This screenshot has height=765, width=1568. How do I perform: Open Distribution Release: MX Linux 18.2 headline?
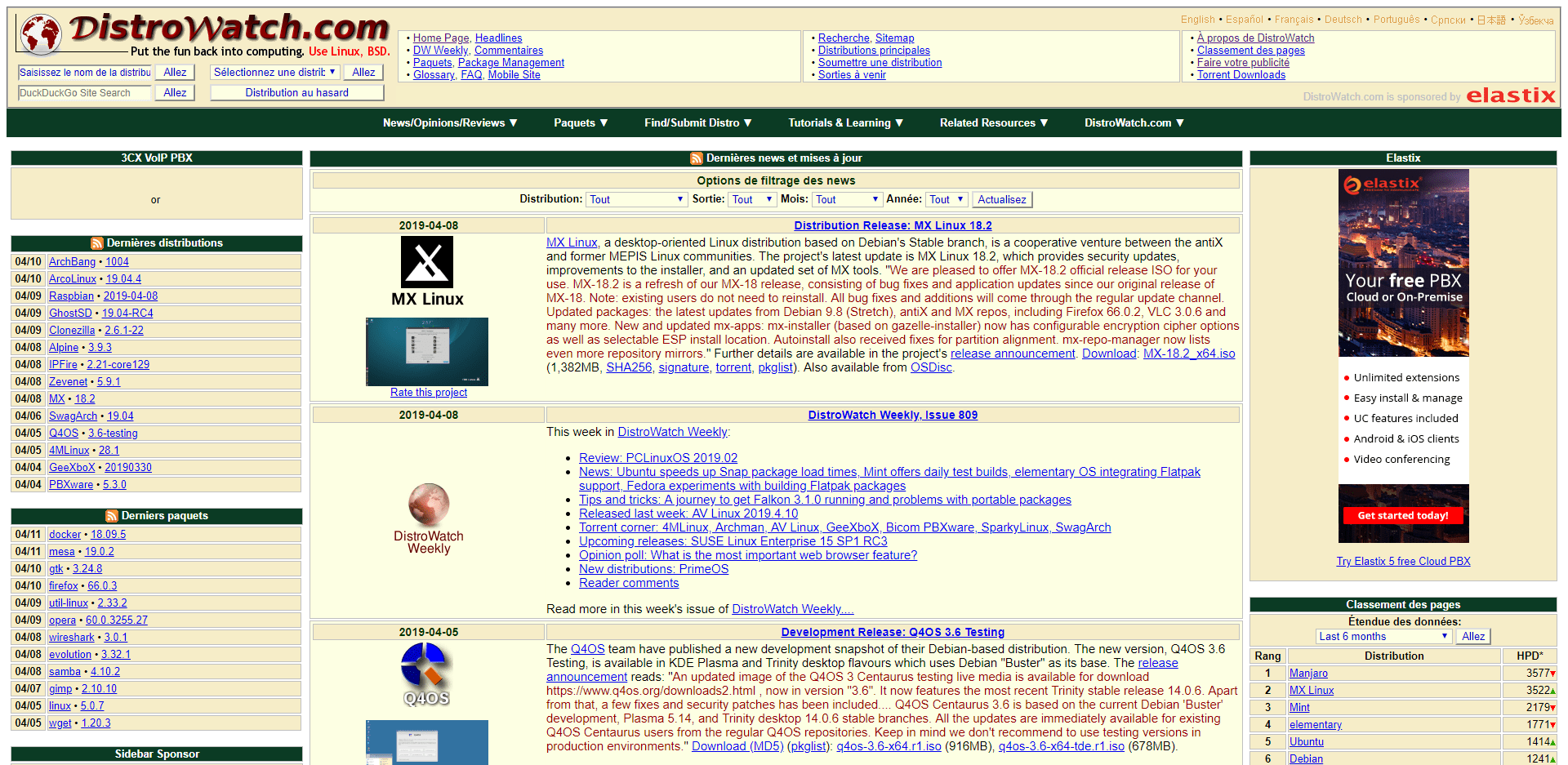893,226
